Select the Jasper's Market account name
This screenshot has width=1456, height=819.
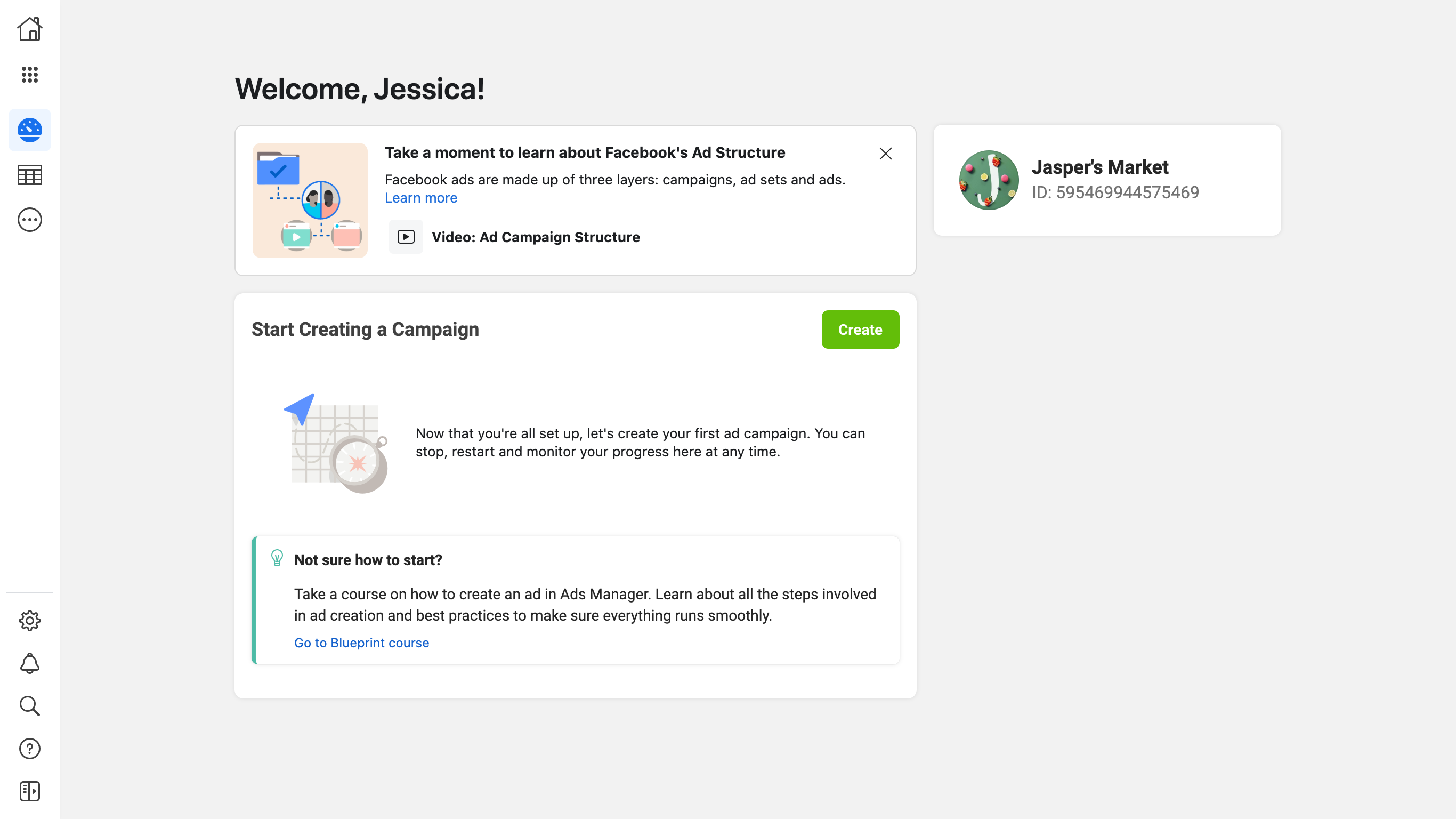click(x=1099, y=167)
